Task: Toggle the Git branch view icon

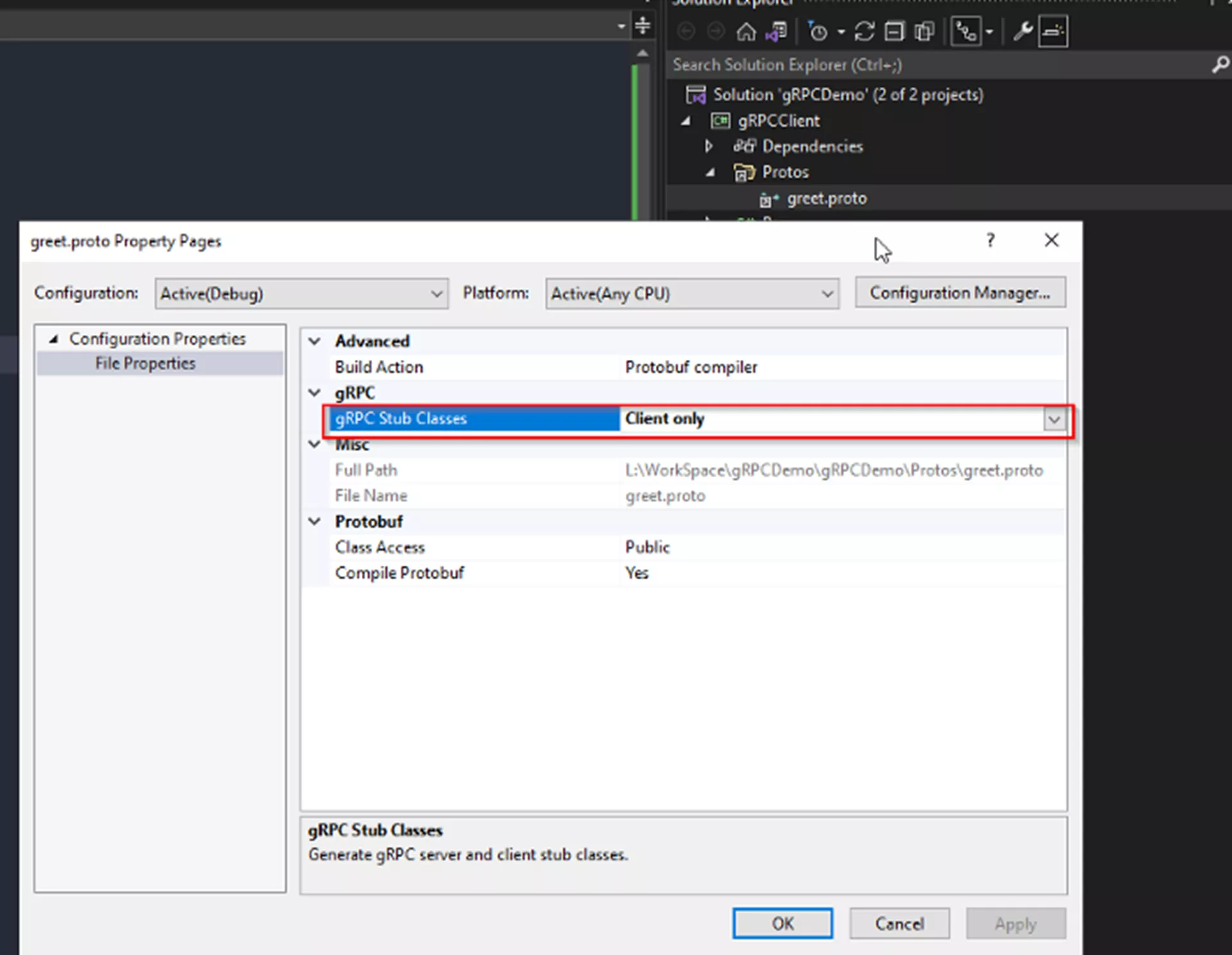Action: [x=966, y=31]
